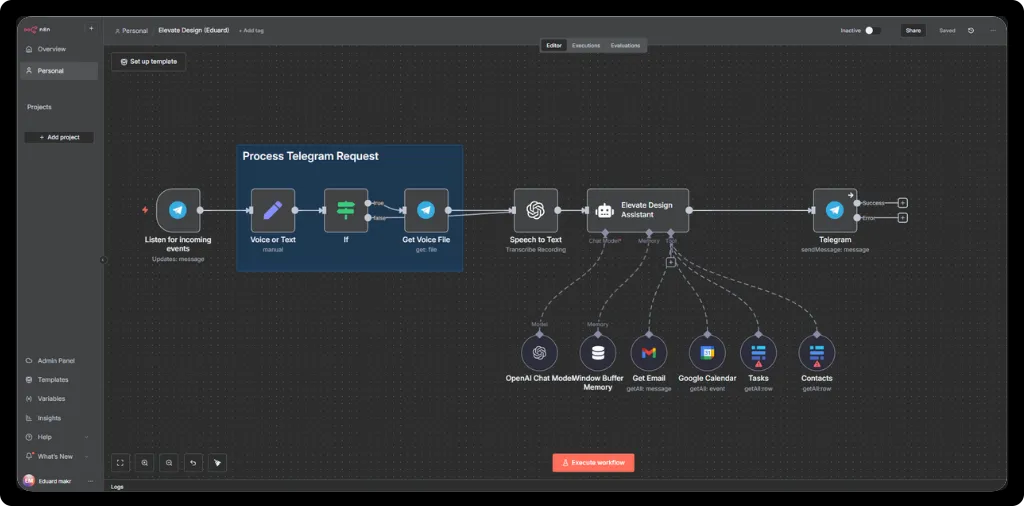This screenshot has width=1024, height=506.
Task: Click the Saved status button
Action: click(947, 31)
